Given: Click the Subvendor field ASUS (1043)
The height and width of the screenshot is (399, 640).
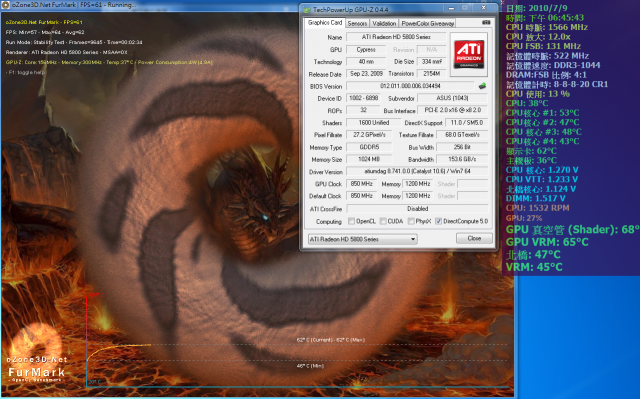Looking at the screenshot, I should tap(453, 98).
